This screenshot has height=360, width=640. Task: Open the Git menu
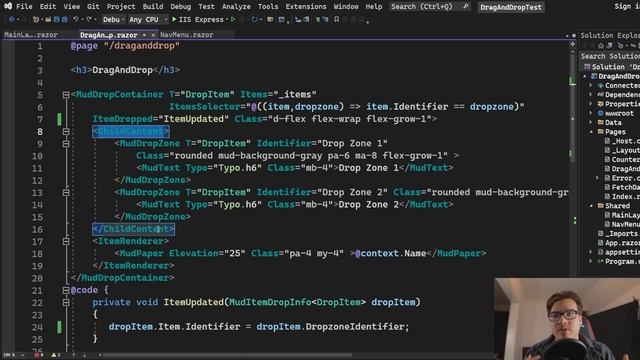[93, 7]
